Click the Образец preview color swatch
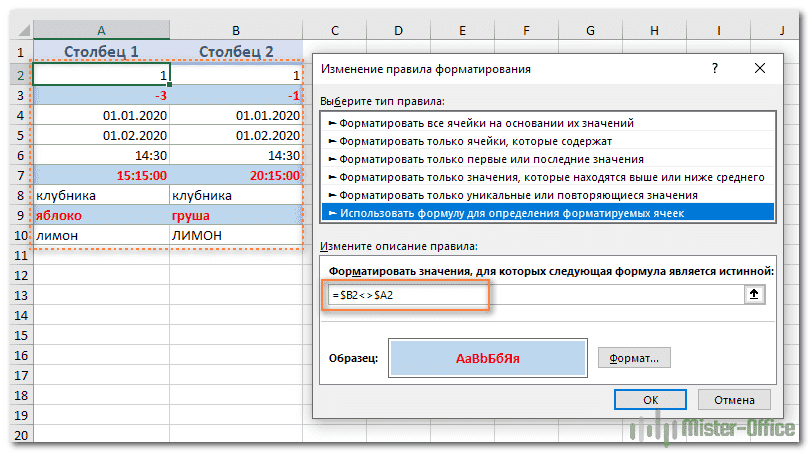810x453 pixels. pos(487,357)
